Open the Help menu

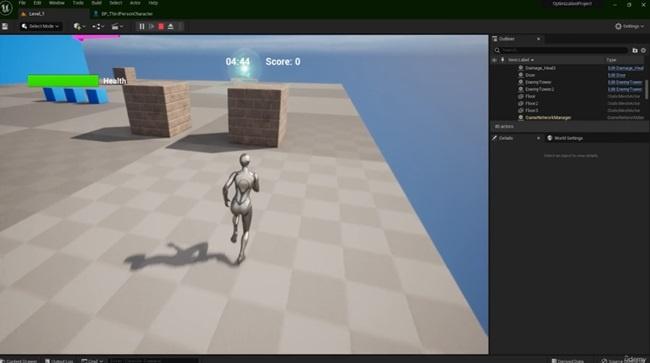tap(153, 3)
